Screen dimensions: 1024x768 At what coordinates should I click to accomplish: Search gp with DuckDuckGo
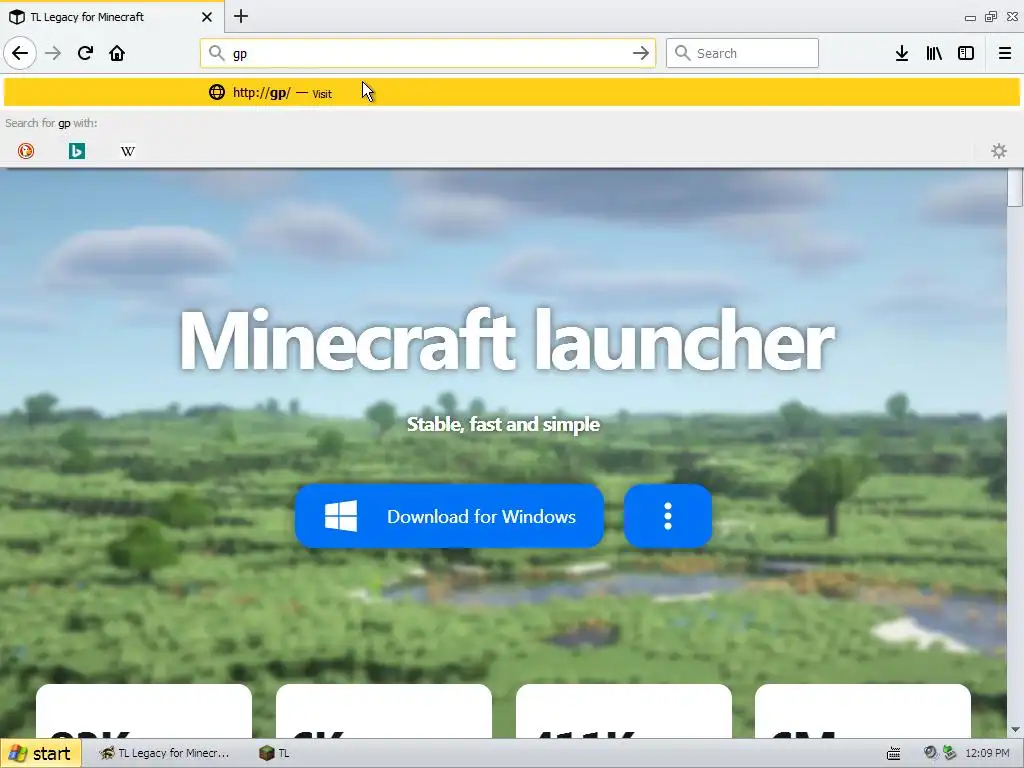pos(25,151)
